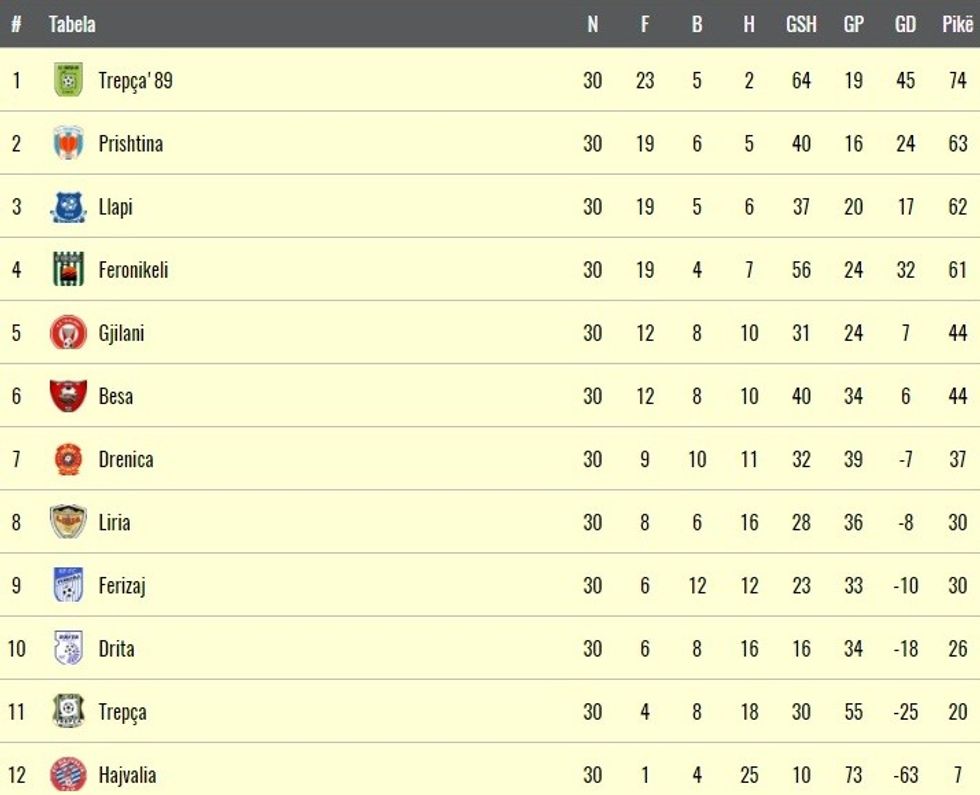The width and height of the screenshot is (980, 795).
Task: Click the Tabela column header
Action: (x=72, y=24)
